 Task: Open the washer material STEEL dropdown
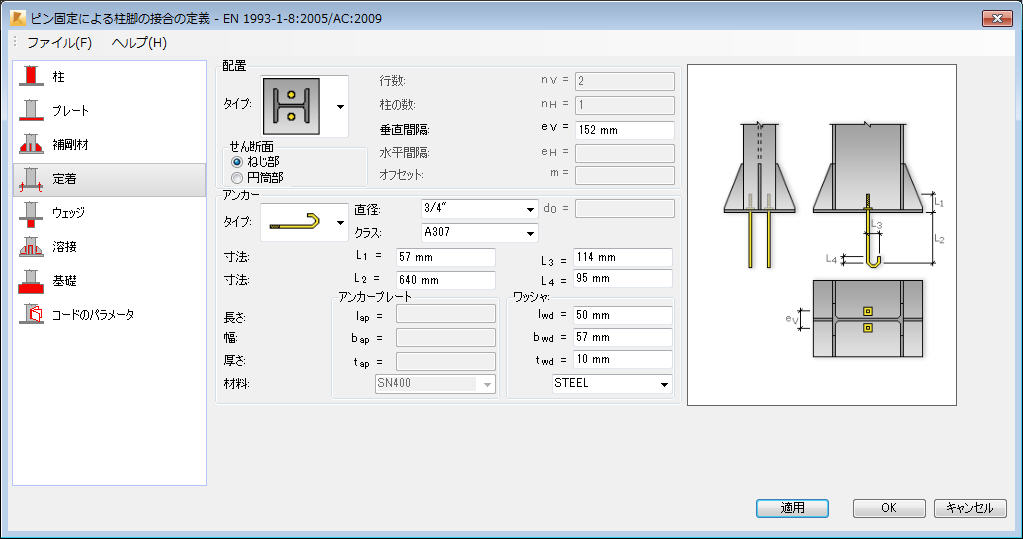tap(612, 384)
